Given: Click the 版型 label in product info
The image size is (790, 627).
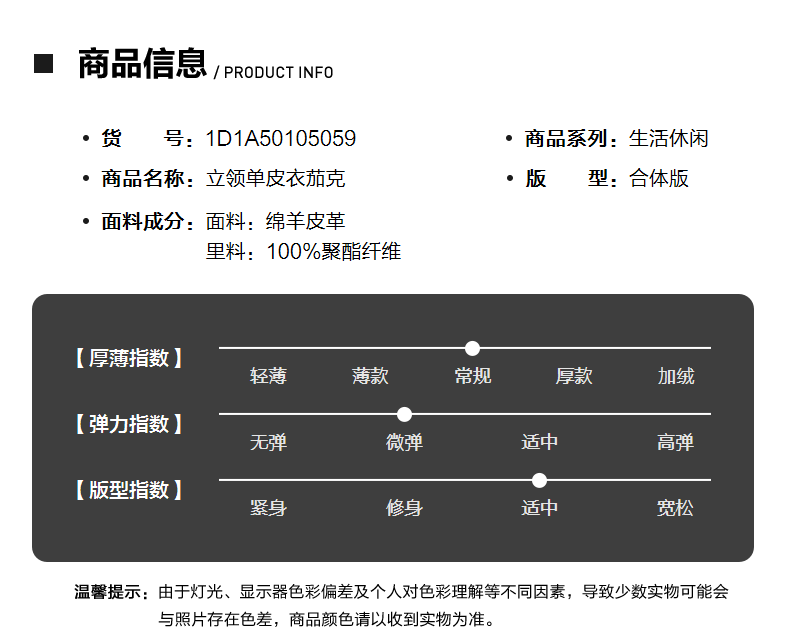Looking at the screenshot, I should pyautogui.click(x=571, y=178).
